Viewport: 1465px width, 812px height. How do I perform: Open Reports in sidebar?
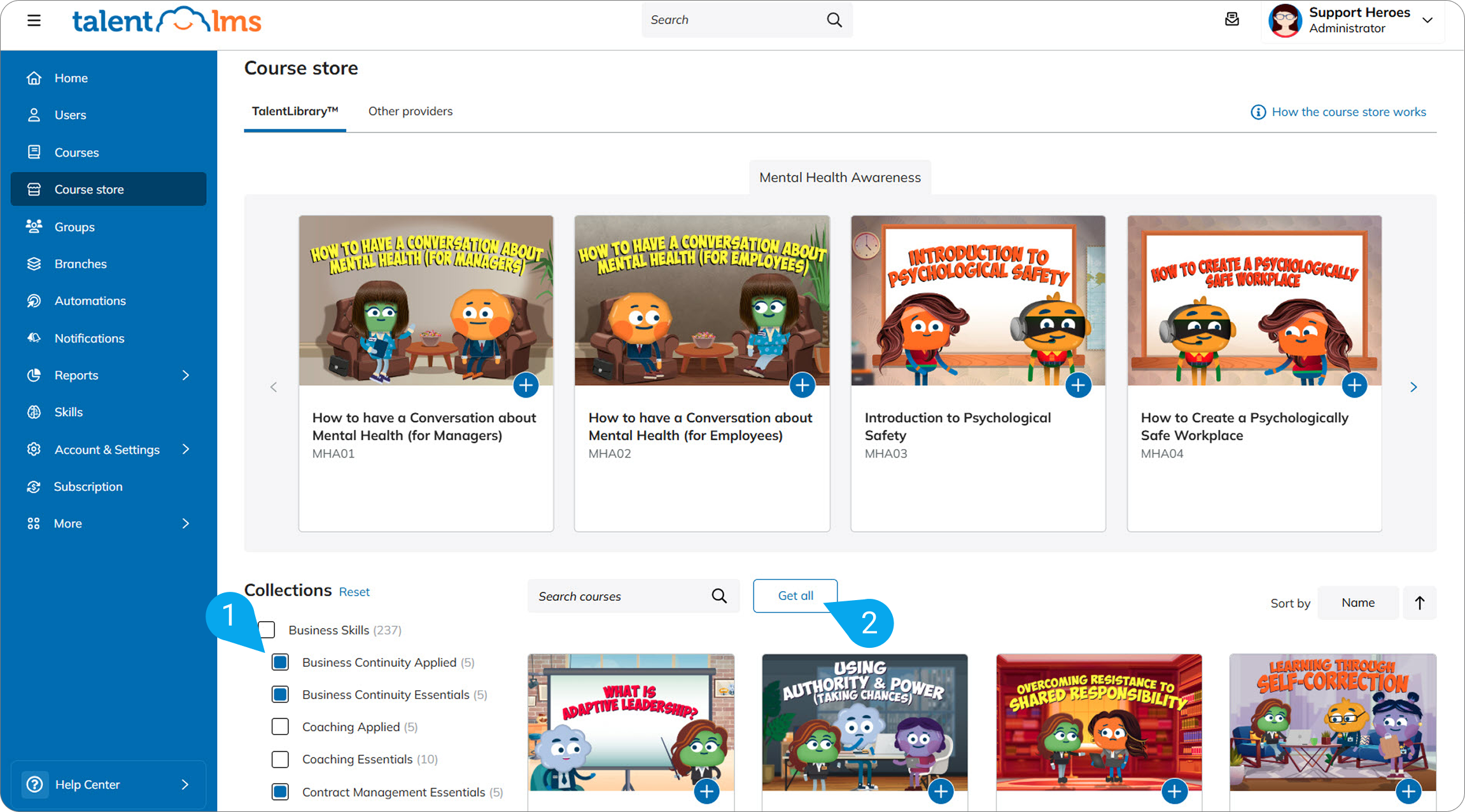point(109,375)
